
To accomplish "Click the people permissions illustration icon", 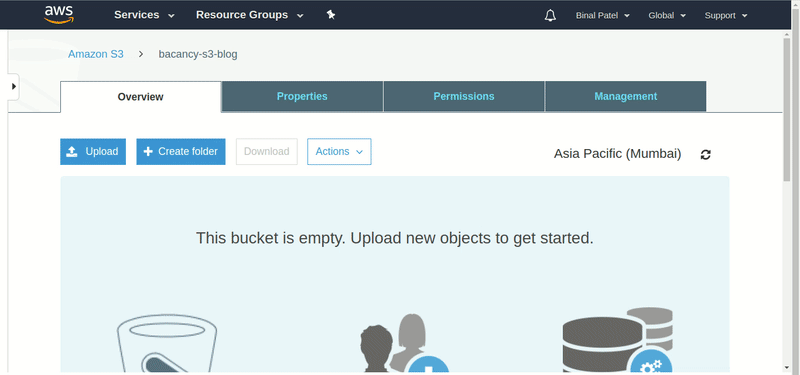I will (x=405, y=343).
